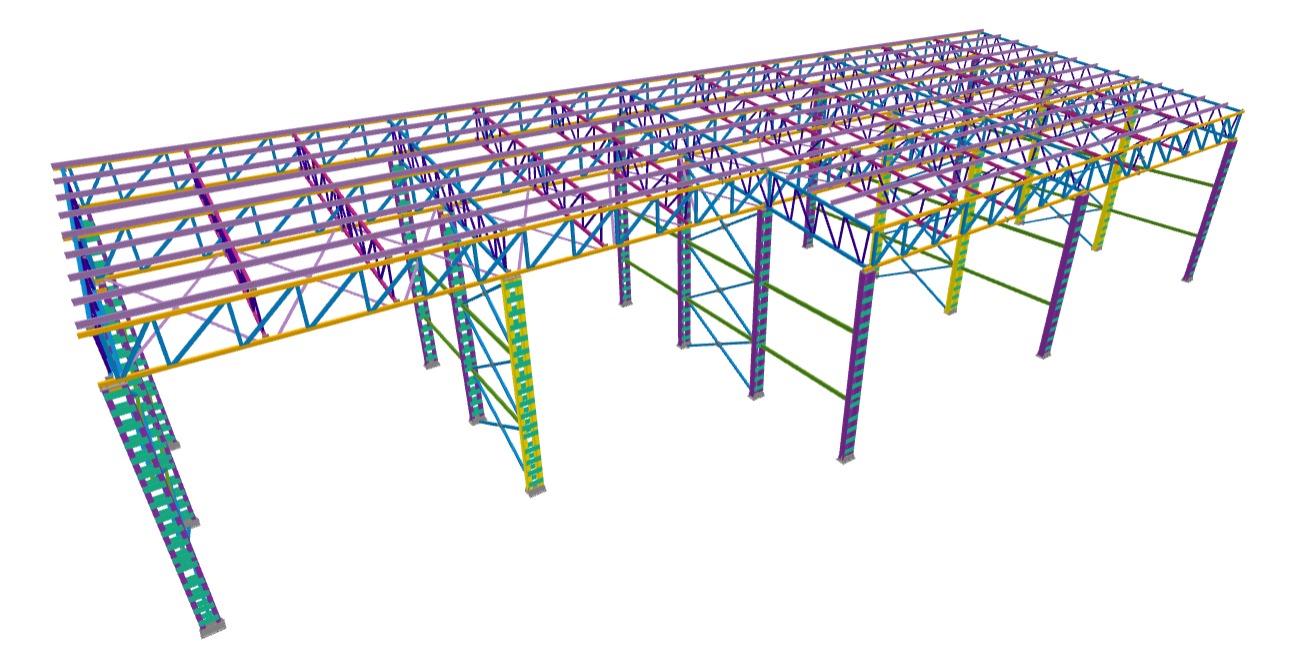Screen dimensions: 1304x662
Task: Select the gray base plate of the front-left corner column
Action: point(212,628)
